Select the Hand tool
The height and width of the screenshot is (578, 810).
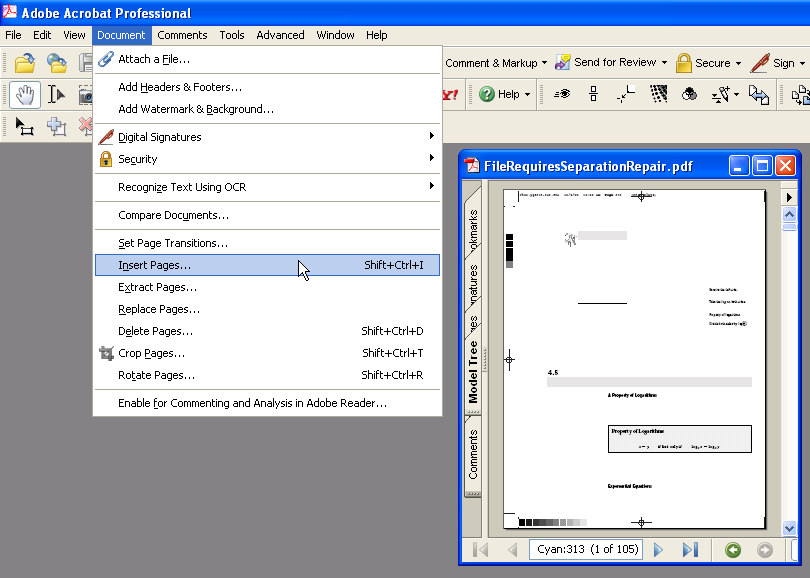tap(25, 95)
